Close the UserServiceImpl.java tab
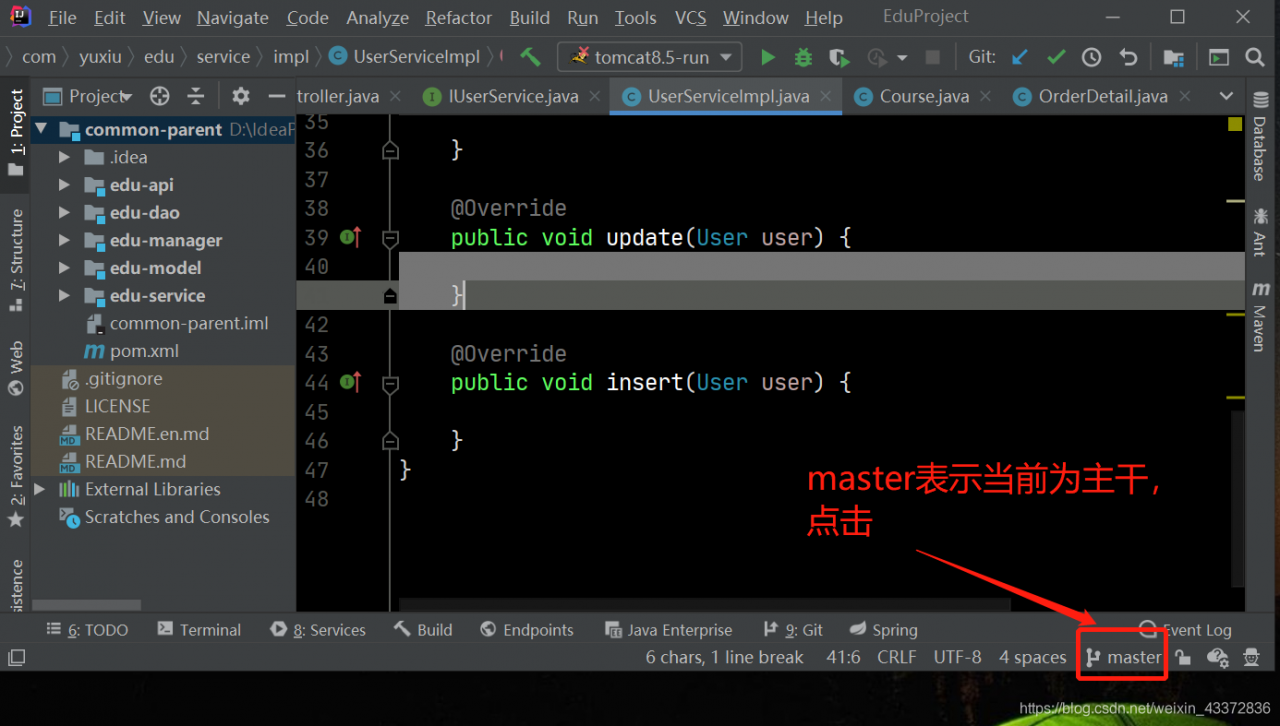This screenshot has width=1280, height=726. [827, 96]
